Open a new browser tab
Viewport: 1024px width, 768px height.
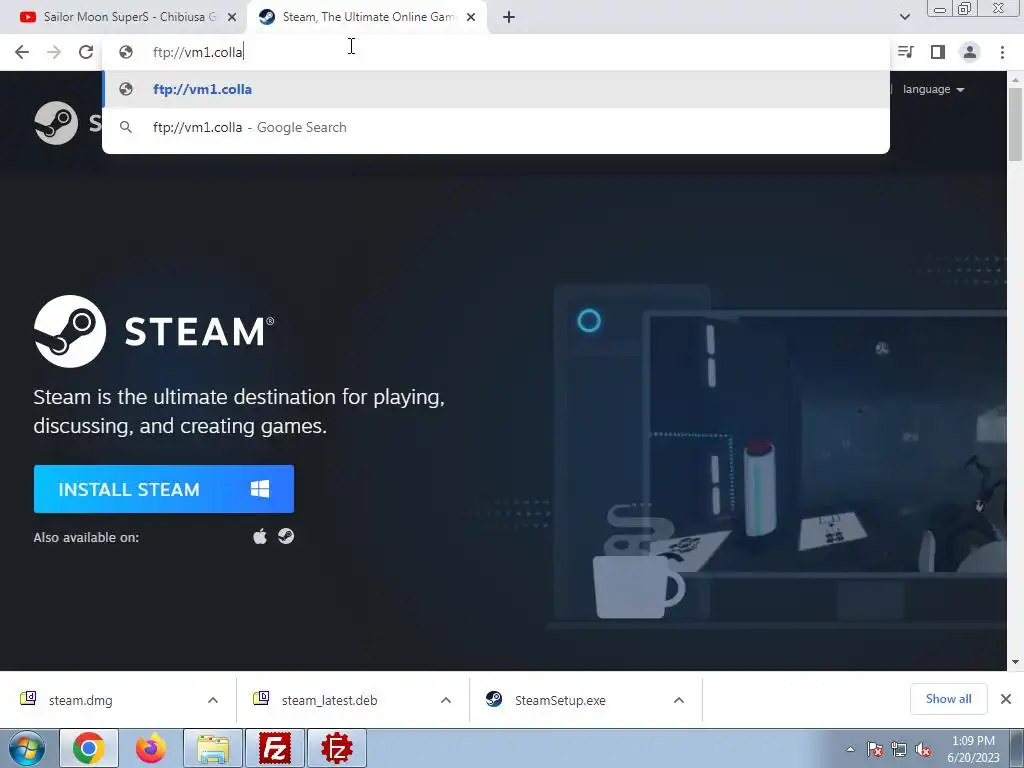point(509,18)
